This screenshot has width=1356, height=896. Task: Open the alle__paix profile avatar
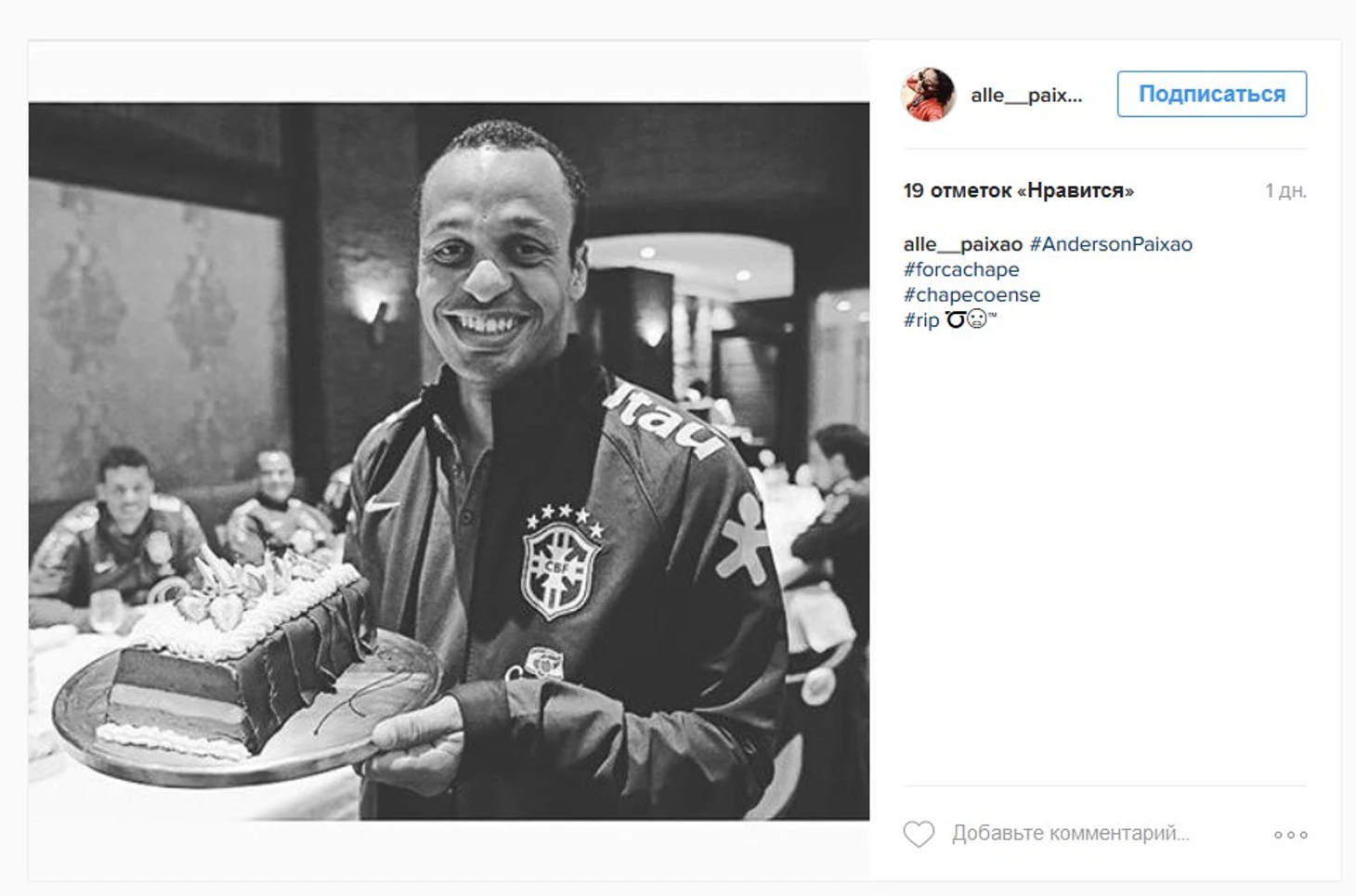click(x=928, y=95)
